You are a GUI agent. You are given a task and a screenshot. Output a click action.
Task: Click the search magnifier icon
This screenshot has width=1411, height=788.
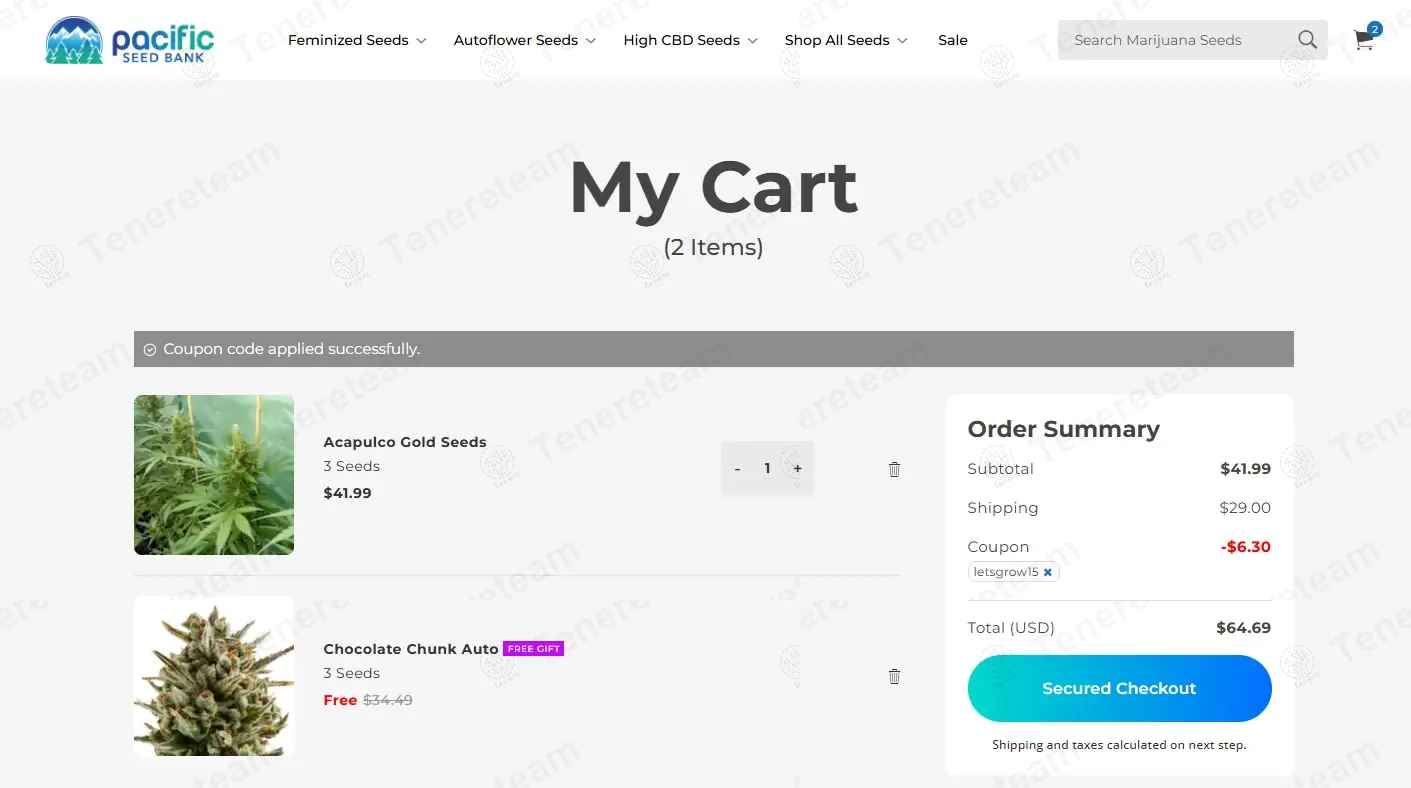tap(1307, 40)
